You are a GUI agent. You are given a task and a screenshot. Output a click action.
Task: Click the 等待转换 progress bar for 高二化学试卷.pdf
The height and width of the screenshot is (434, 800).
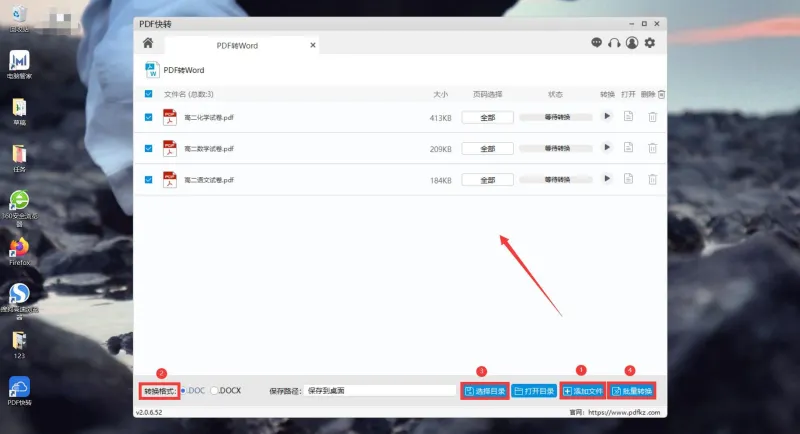point(556,117)
